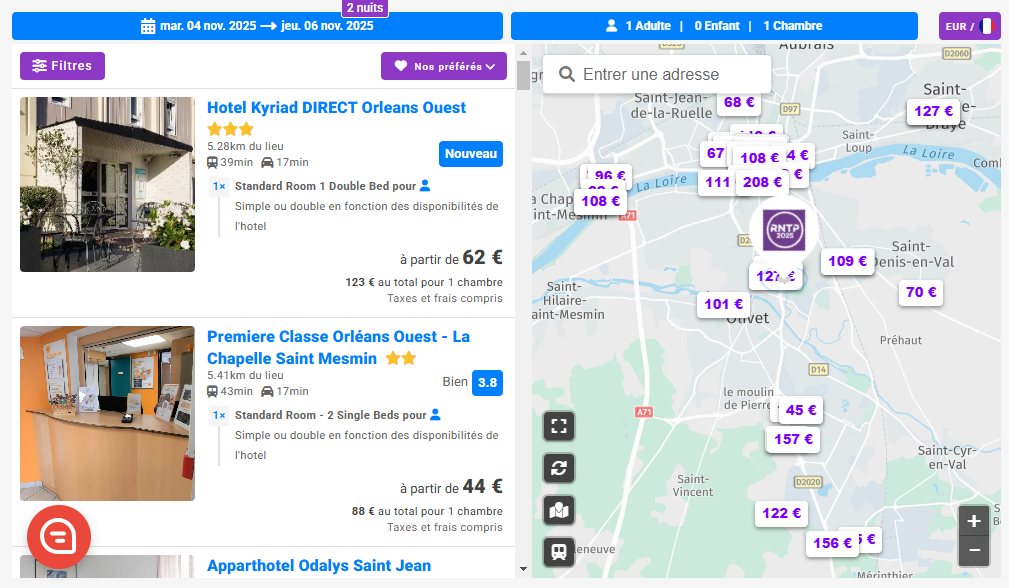
Task: Click the Nouveau badge on Kyriad hotel
Action: click(471, 154)
